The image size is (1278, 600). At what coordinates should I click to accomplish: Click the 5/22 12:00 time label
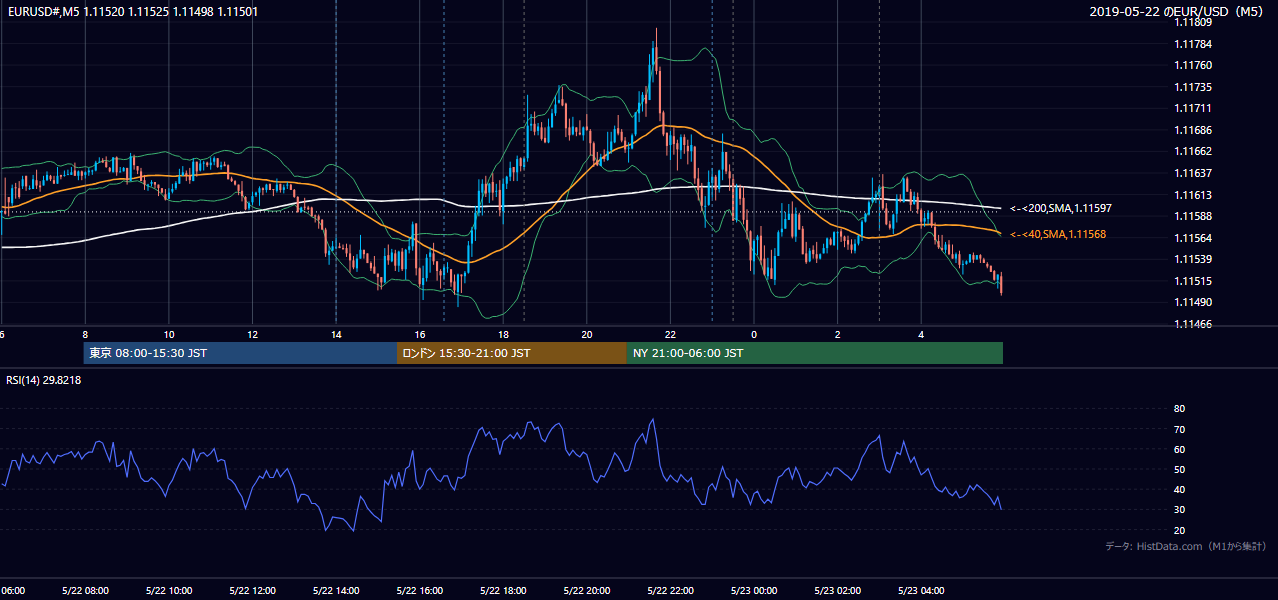click(252, 590)
